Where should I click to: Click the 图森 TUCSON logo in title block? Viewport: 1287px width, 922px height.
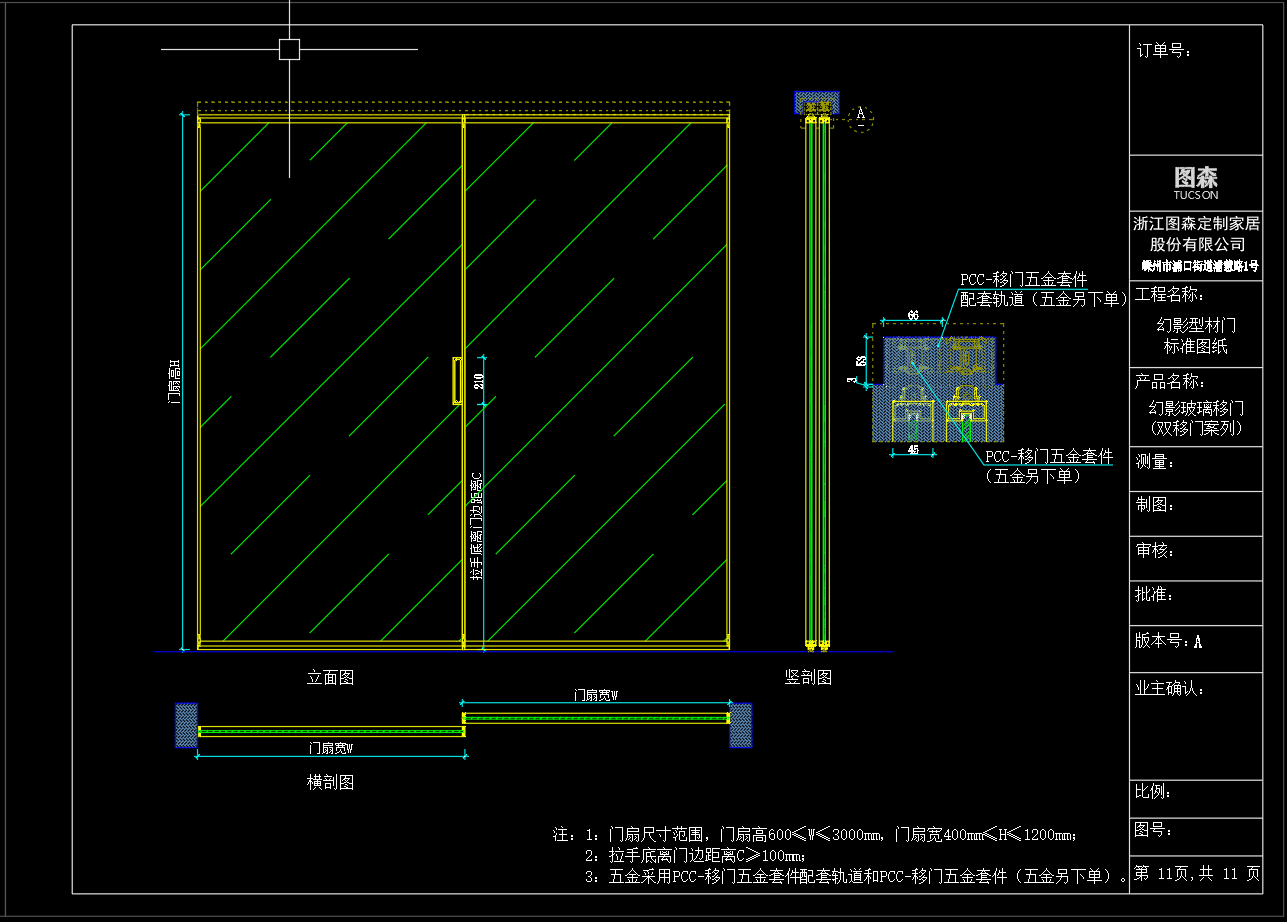1196,182
